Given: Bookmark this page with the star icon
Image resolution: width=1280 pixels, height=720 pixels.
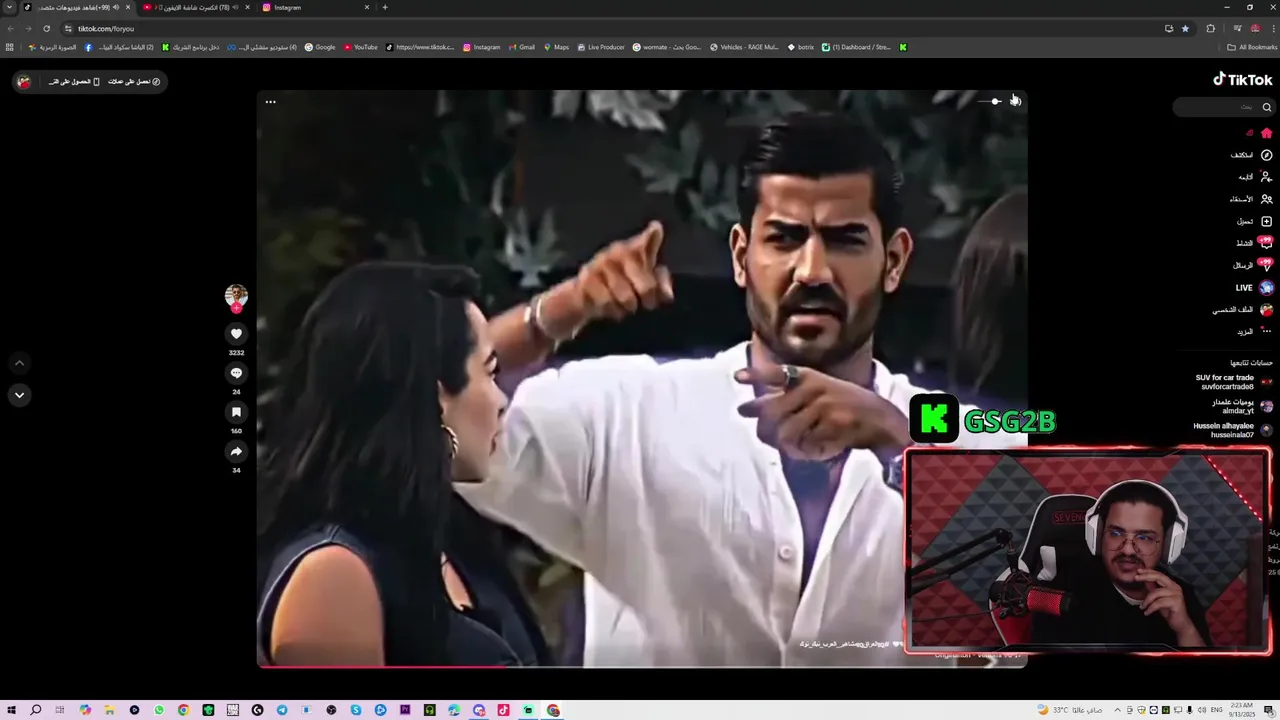Looking at the screenshot, I should click(1185, 28).
